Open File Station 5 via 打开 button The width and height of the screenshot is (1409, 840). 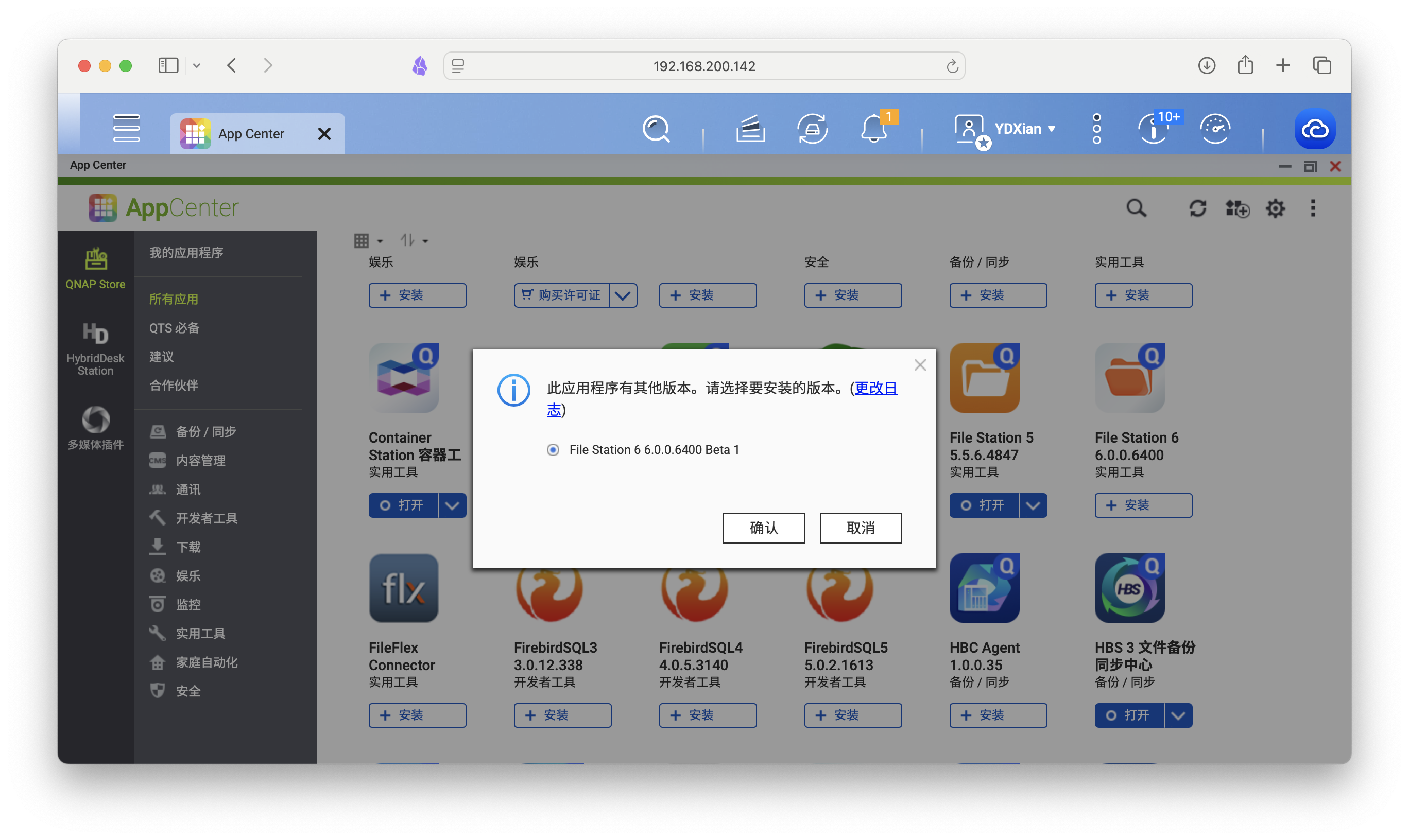coord(984,505)
